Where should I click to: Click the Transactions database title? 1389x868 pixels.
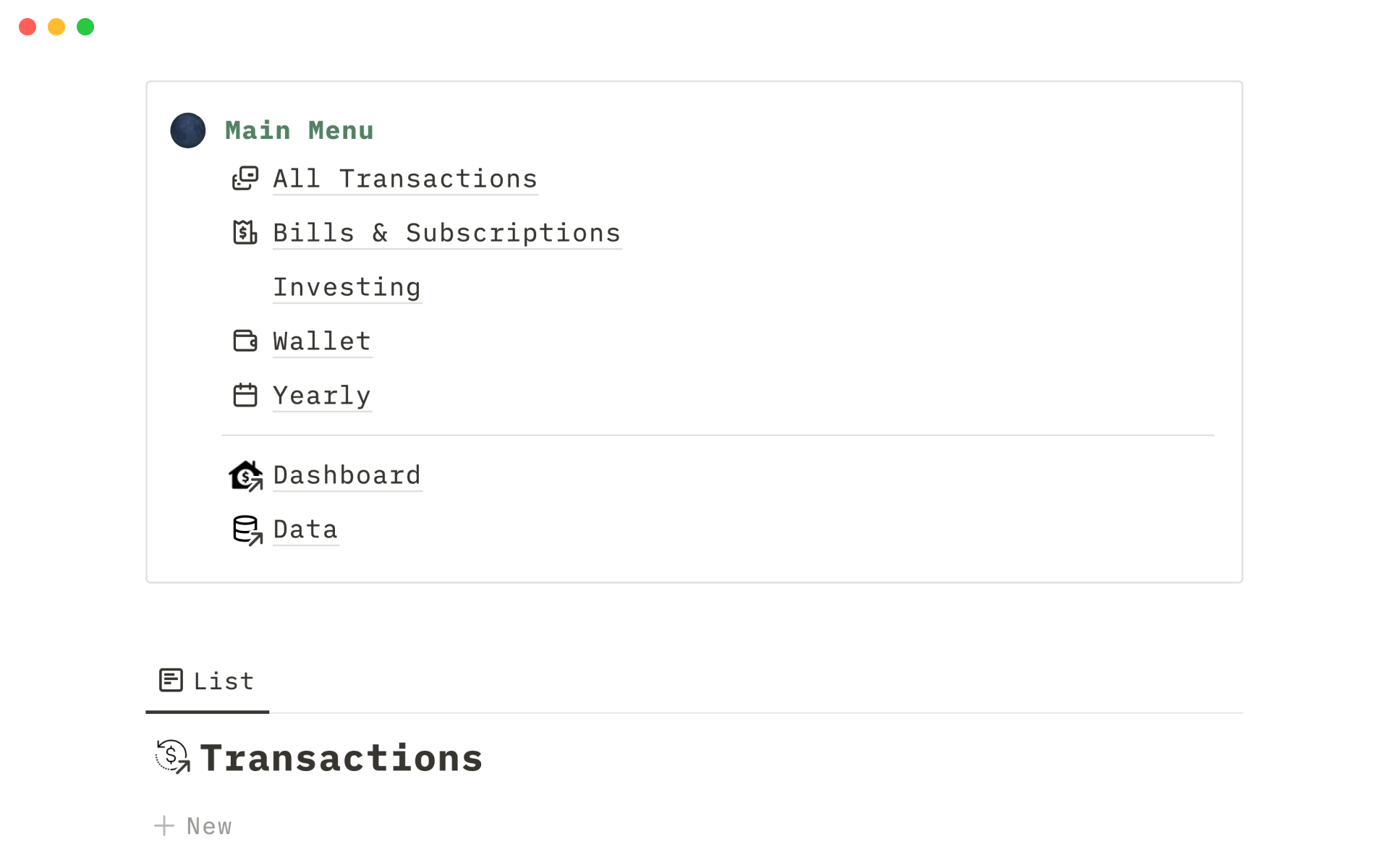point(341,758)
